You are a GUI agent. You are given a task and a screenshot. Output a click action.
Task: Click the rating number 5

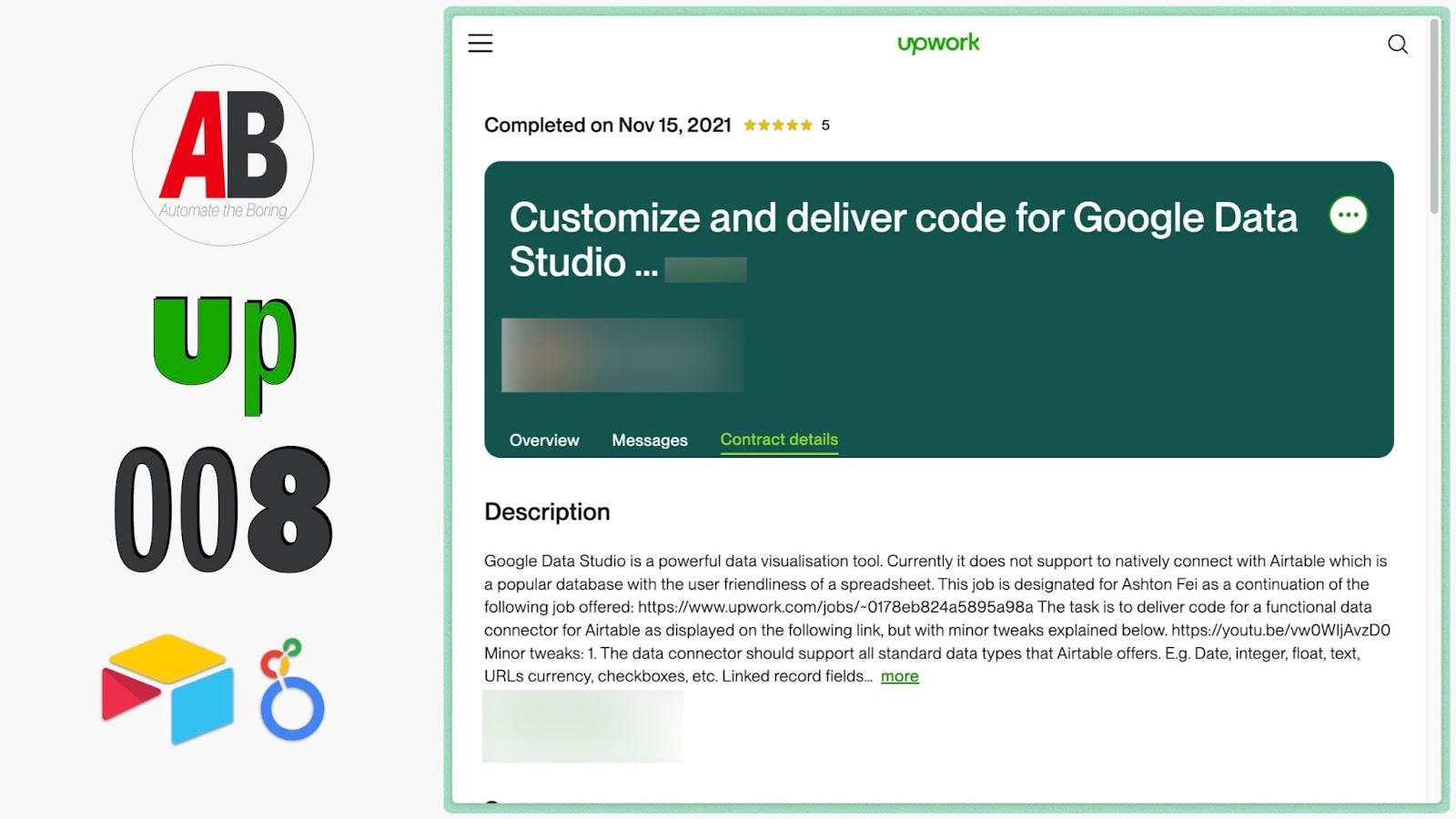[825, 126]
